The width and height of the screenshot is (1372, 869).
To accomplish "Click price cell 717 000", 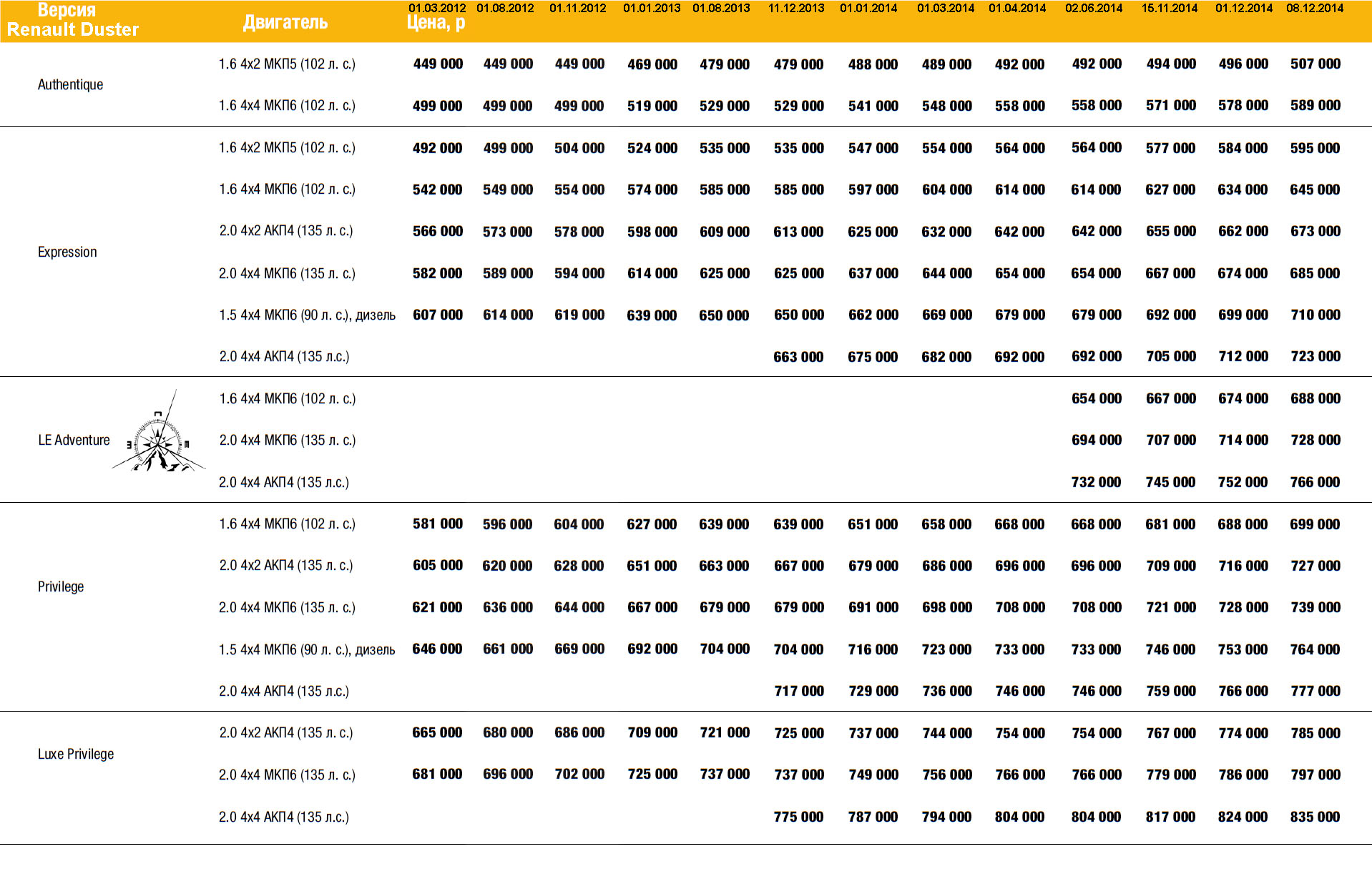I will pyautogui.click(x=799, y=691).
